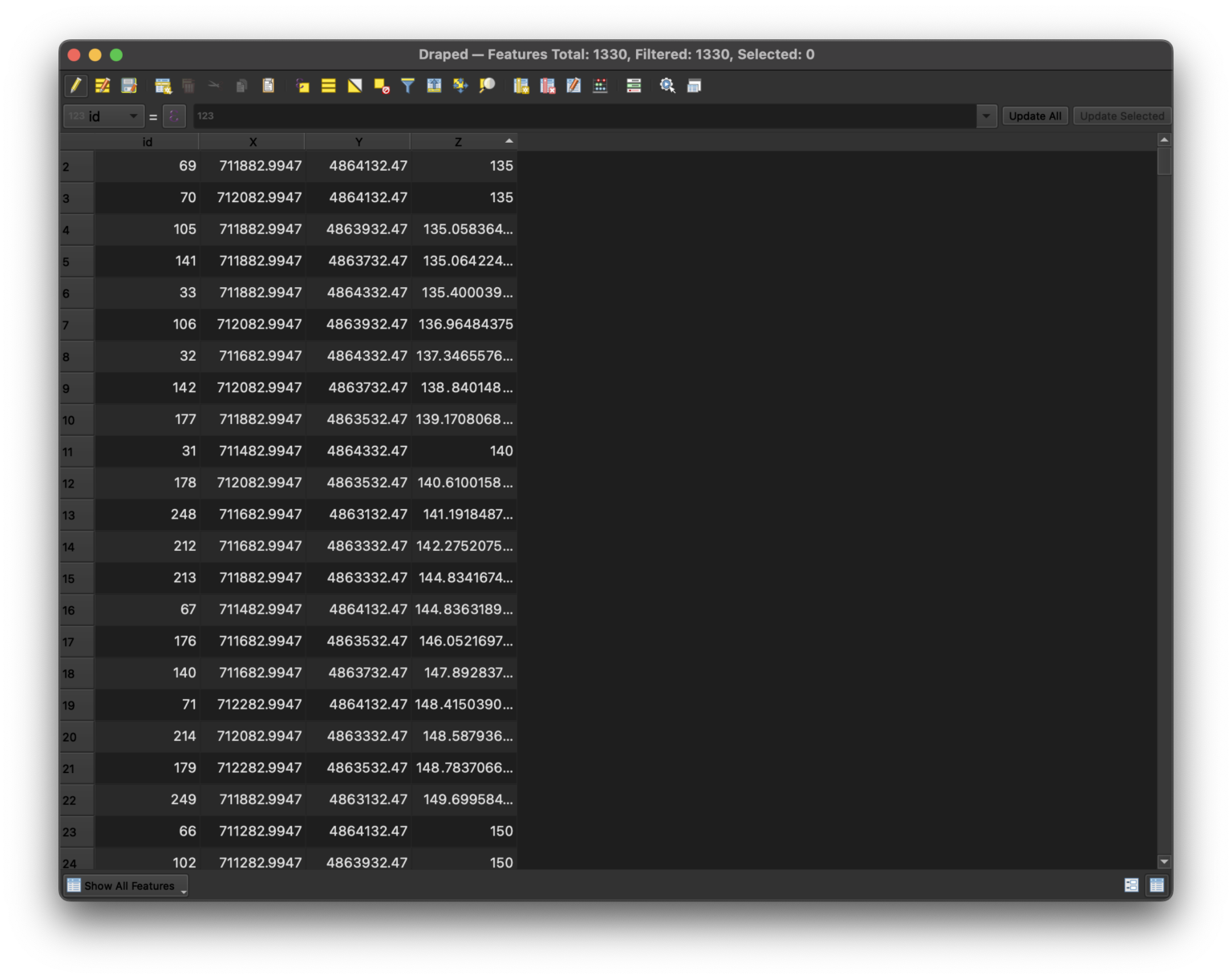Click in the expression input field
The image size is (1232, 979).
click(584, 116)
